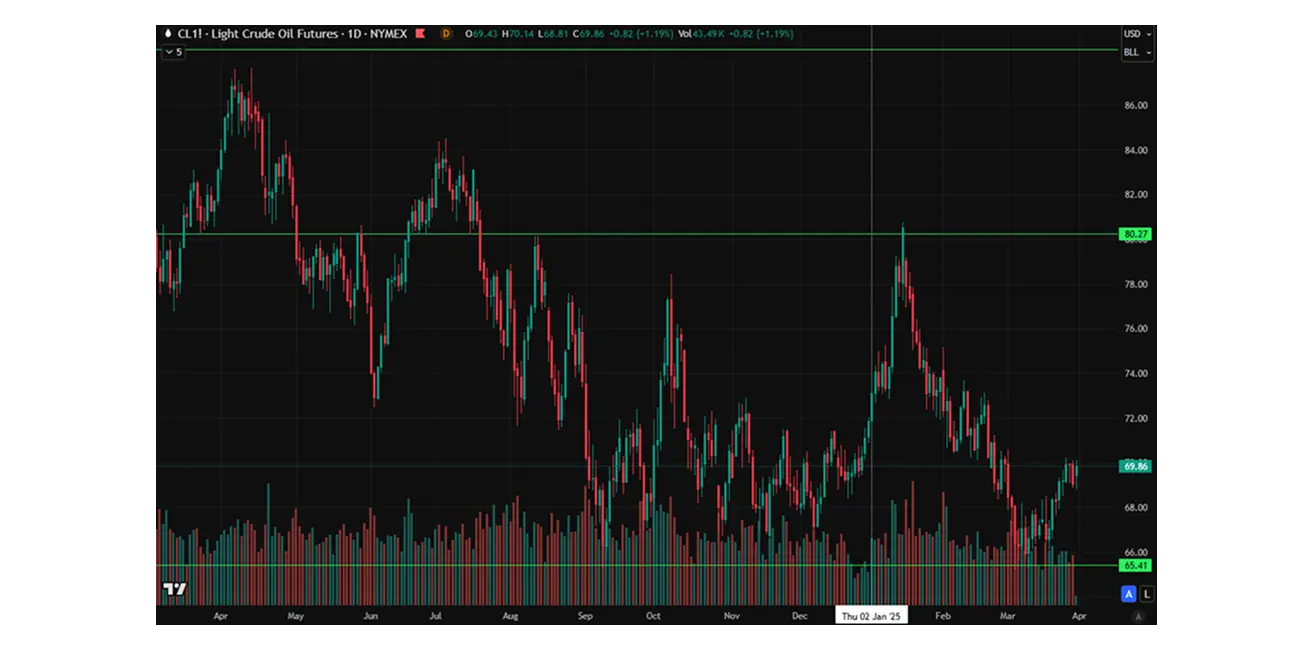
Task: Collapse the indicator legend showing 5
Action: click(x=173, y=51)
